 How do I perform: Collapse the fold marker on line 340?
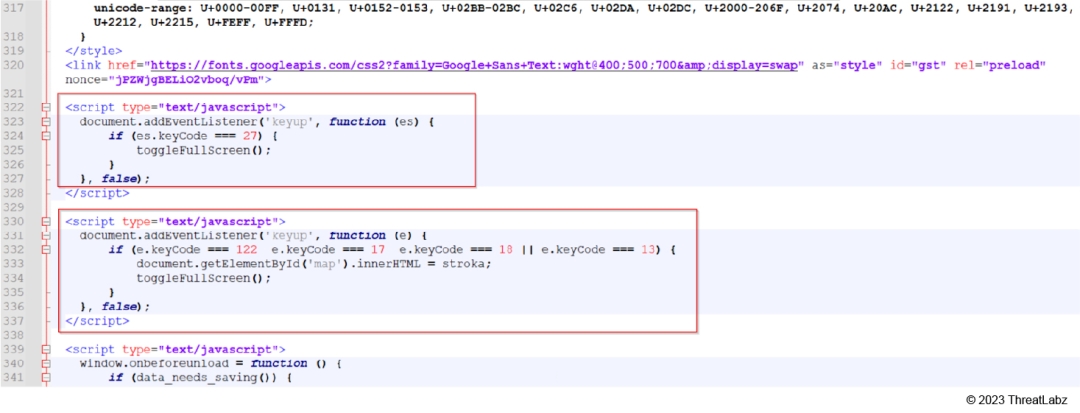[x=45, y=363]
